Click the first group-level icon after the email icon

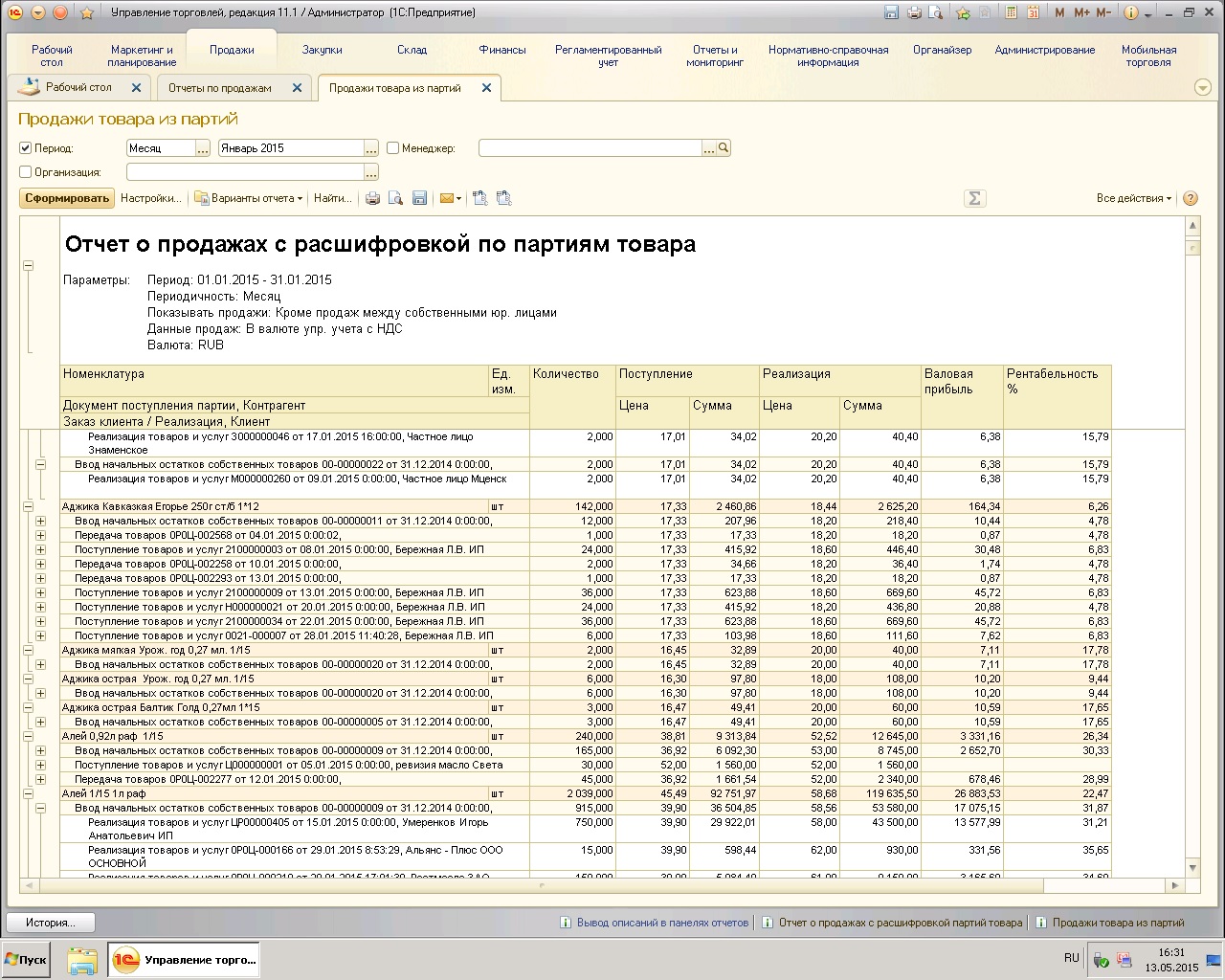[480, 198]
